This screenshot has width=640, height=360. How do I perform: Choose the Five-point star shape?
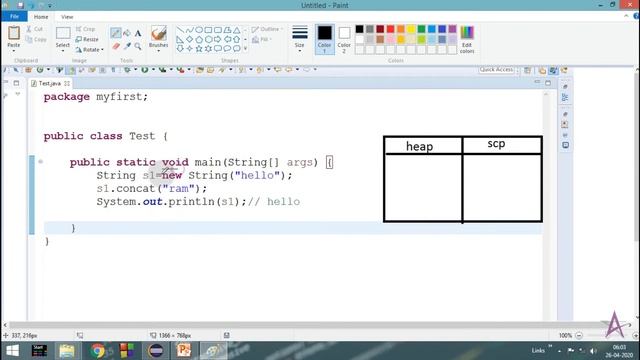coord(199,49)
